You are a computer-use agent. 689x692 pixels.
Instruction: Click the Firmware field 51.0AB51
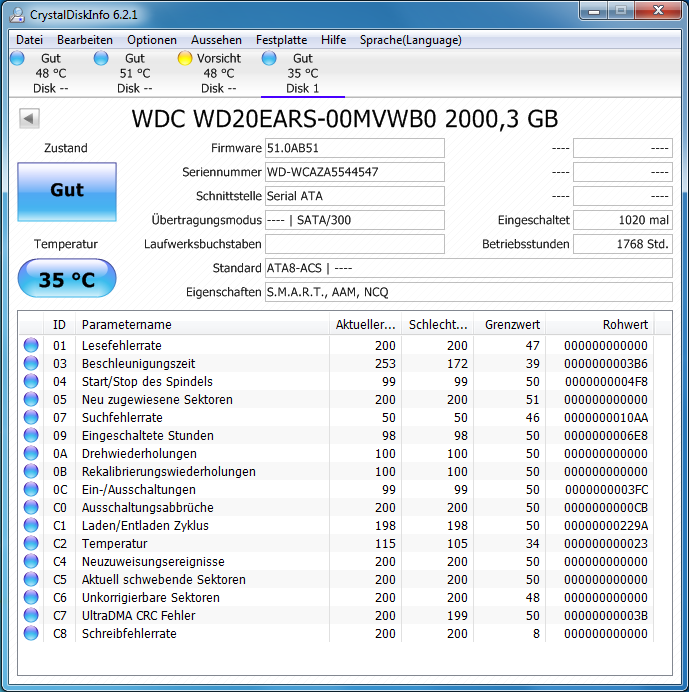(354, 148)
